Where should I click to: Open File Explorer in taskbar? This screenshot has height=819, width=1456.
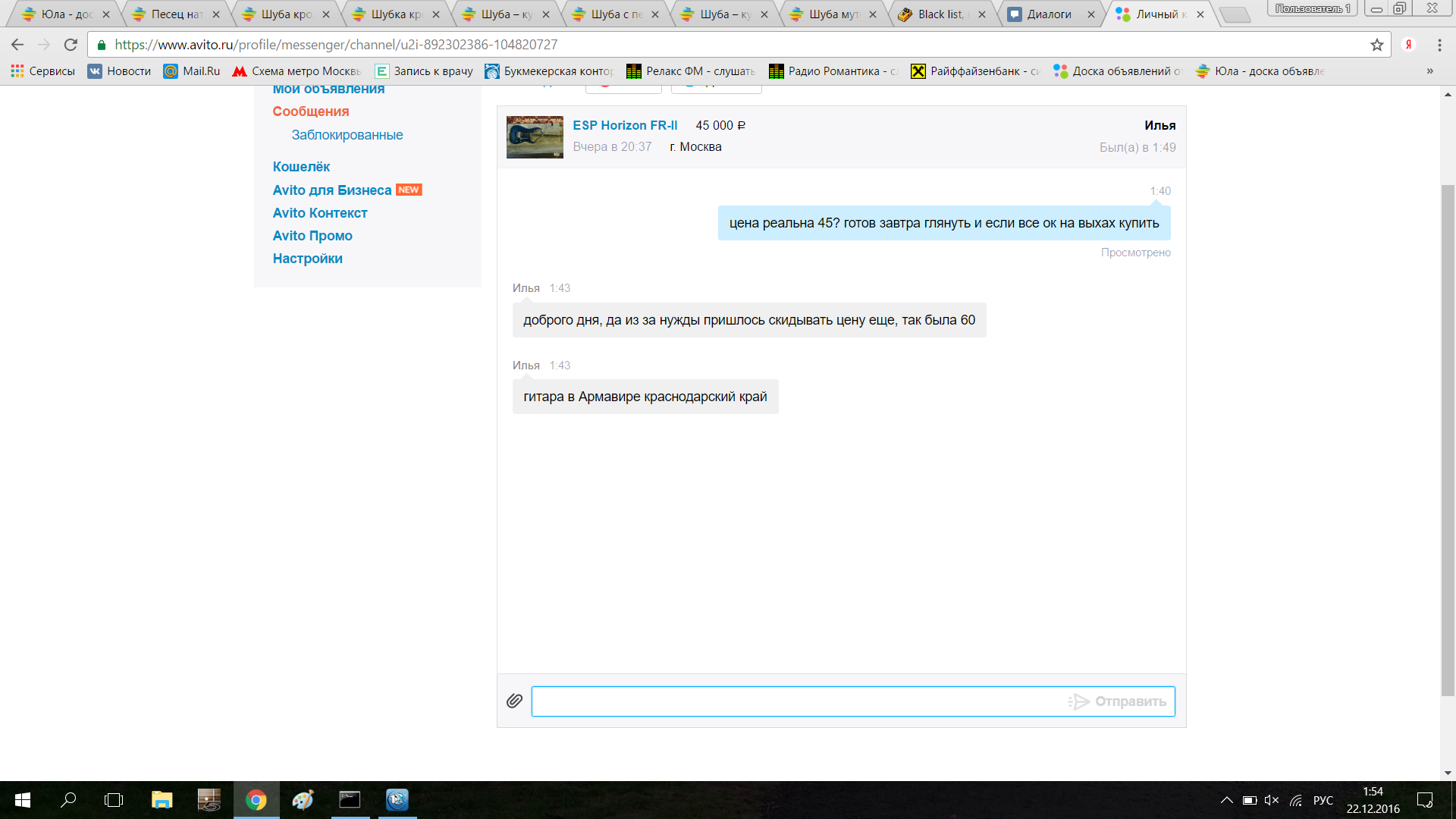(162, 800)
